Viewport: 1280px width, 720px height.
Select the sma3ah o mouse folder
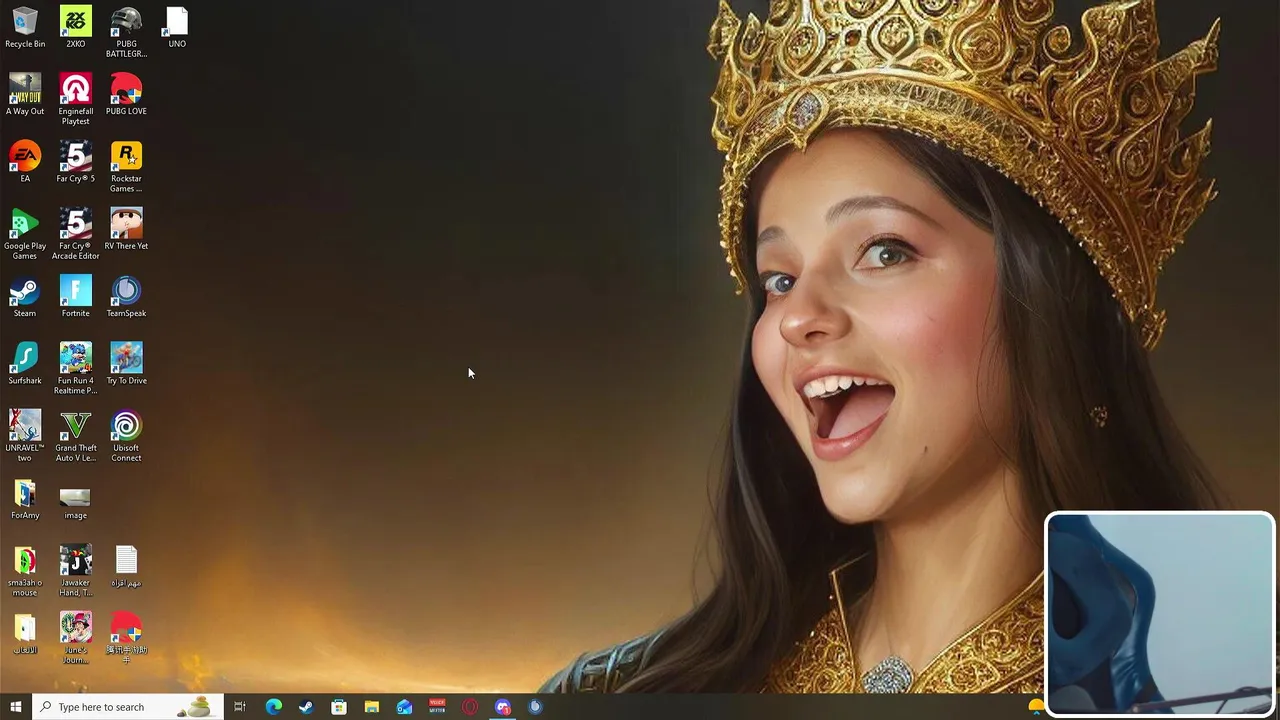pos(25,570)
